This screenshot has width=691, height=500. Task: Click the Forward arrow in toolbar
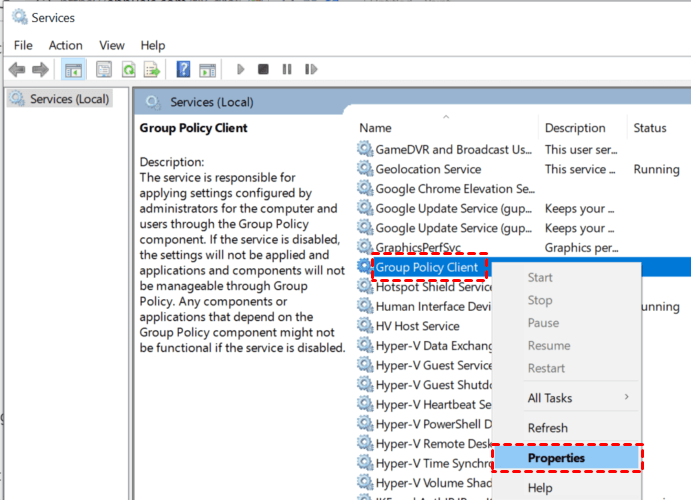tap(40, 69)
